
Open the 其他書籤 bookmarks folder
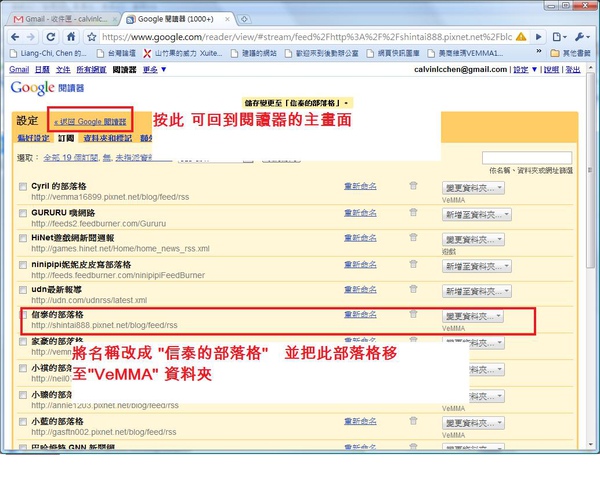pyautogui.click(x=570, y=53)
